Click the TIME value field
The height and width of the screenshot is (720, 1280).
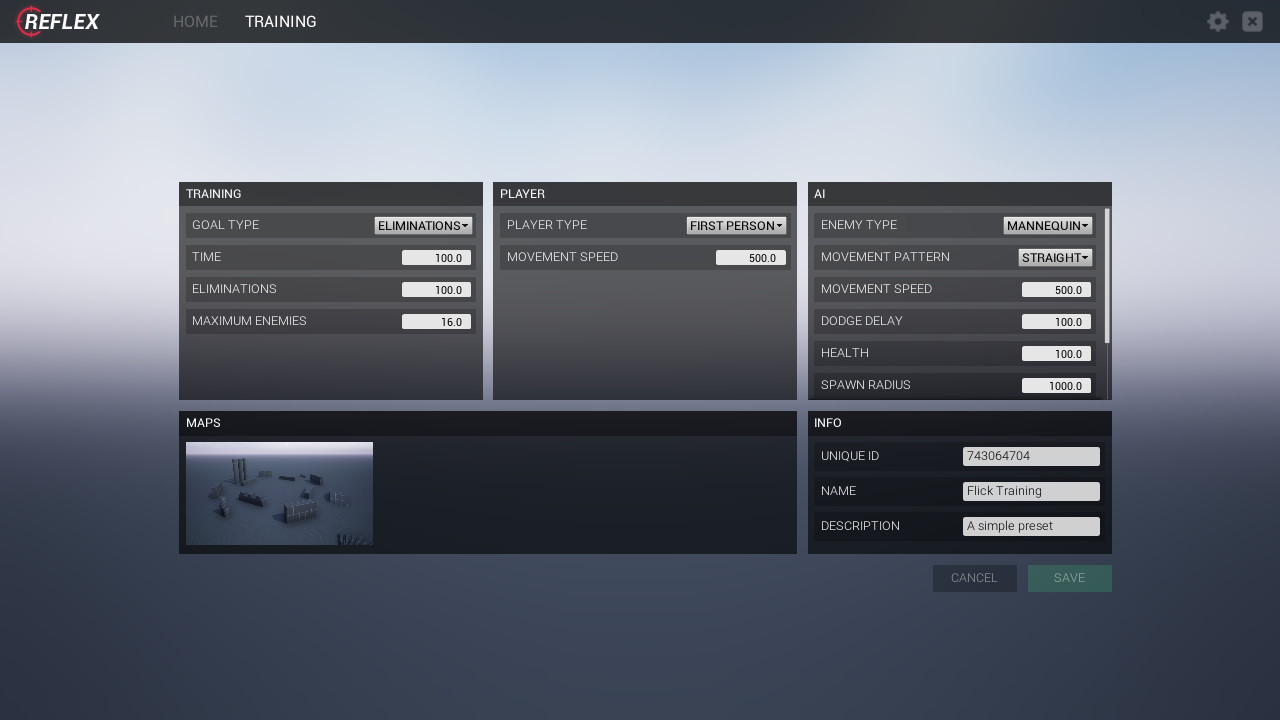click(436, 257)
